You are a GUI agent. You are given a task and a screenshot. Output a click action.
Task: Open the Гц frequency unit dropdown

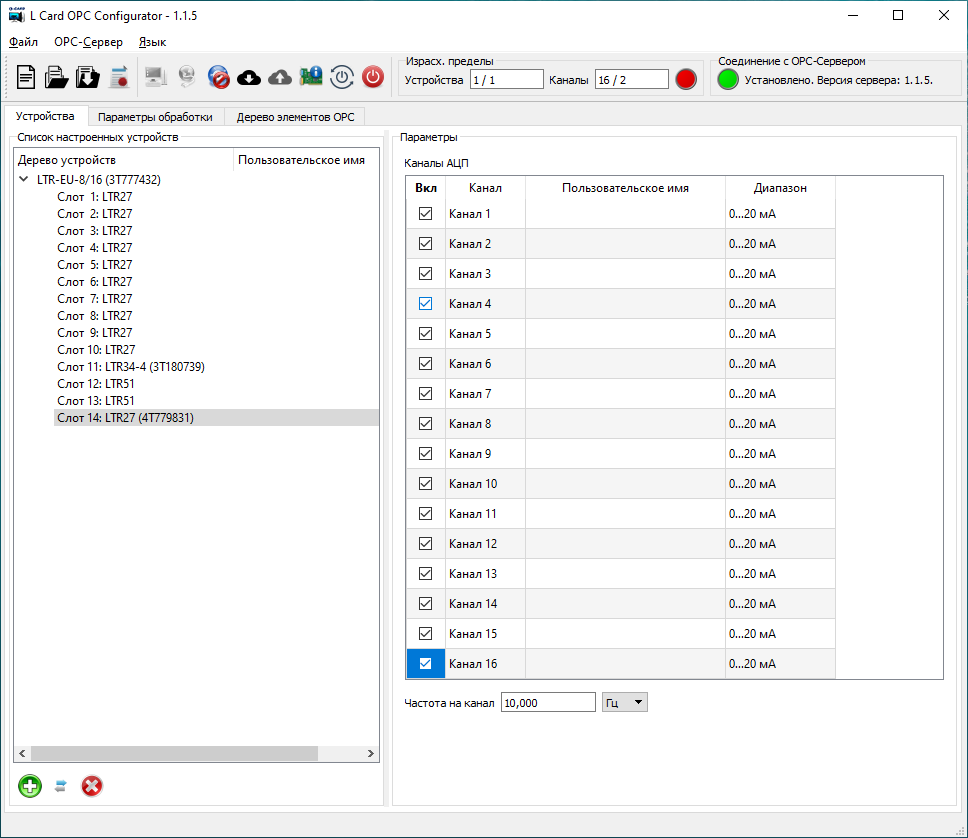[625, 703]
